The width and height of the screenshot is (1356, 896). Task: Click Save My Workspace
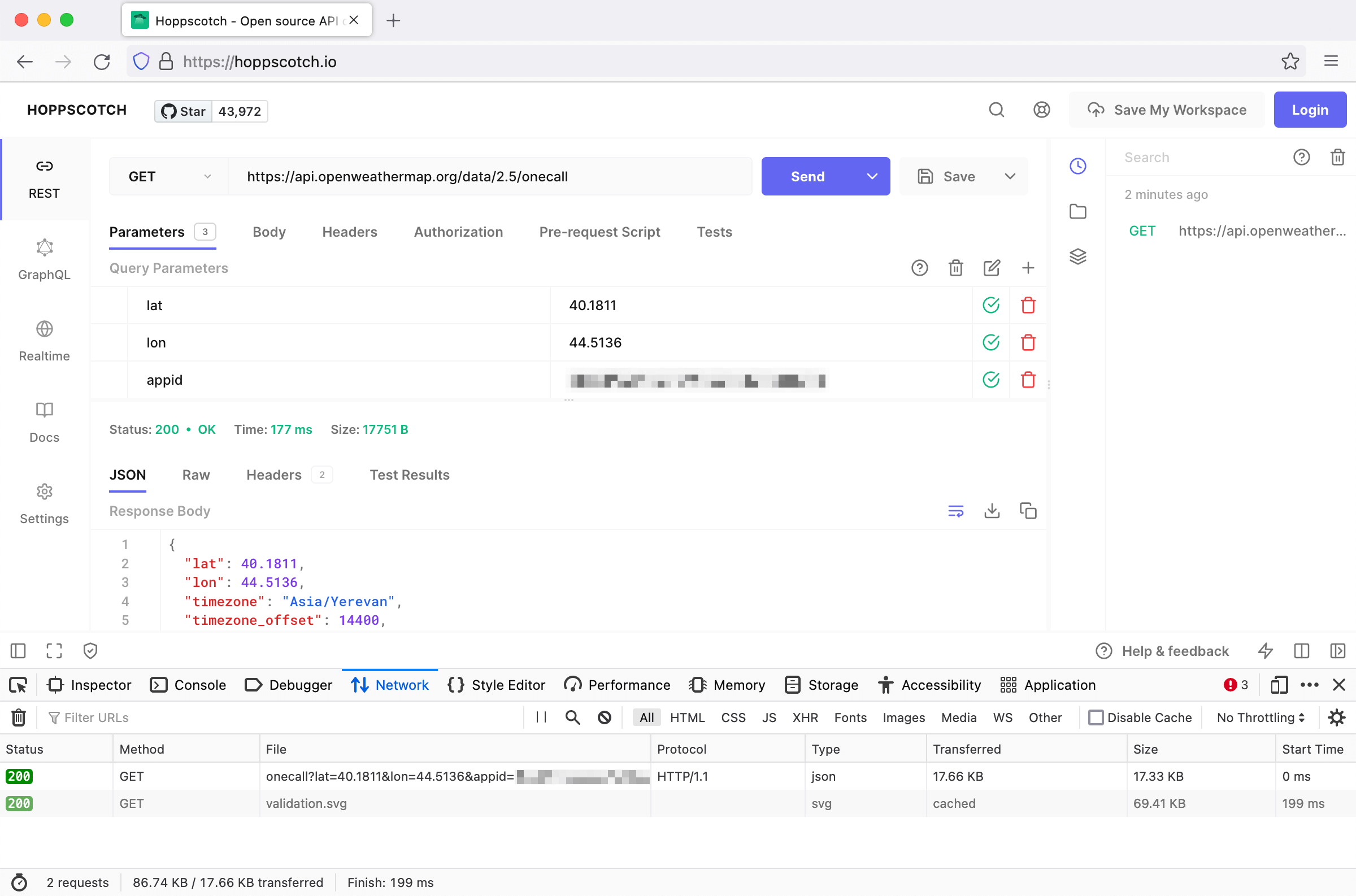(x=1166, y=110)
